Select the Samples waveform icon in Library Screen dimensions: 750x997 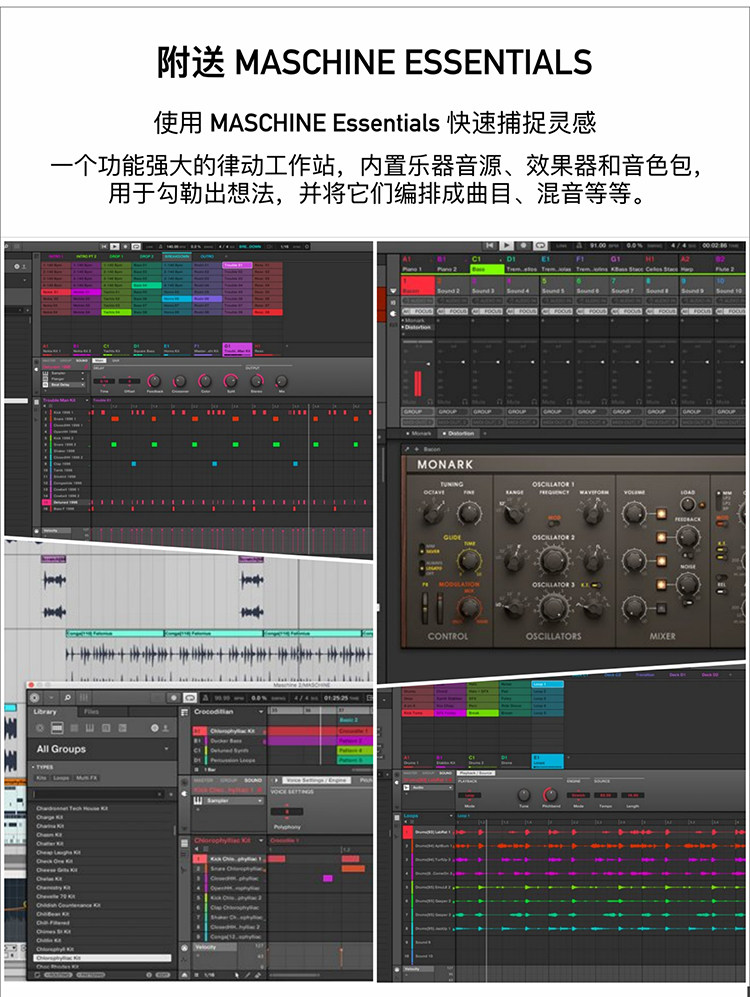123,728
